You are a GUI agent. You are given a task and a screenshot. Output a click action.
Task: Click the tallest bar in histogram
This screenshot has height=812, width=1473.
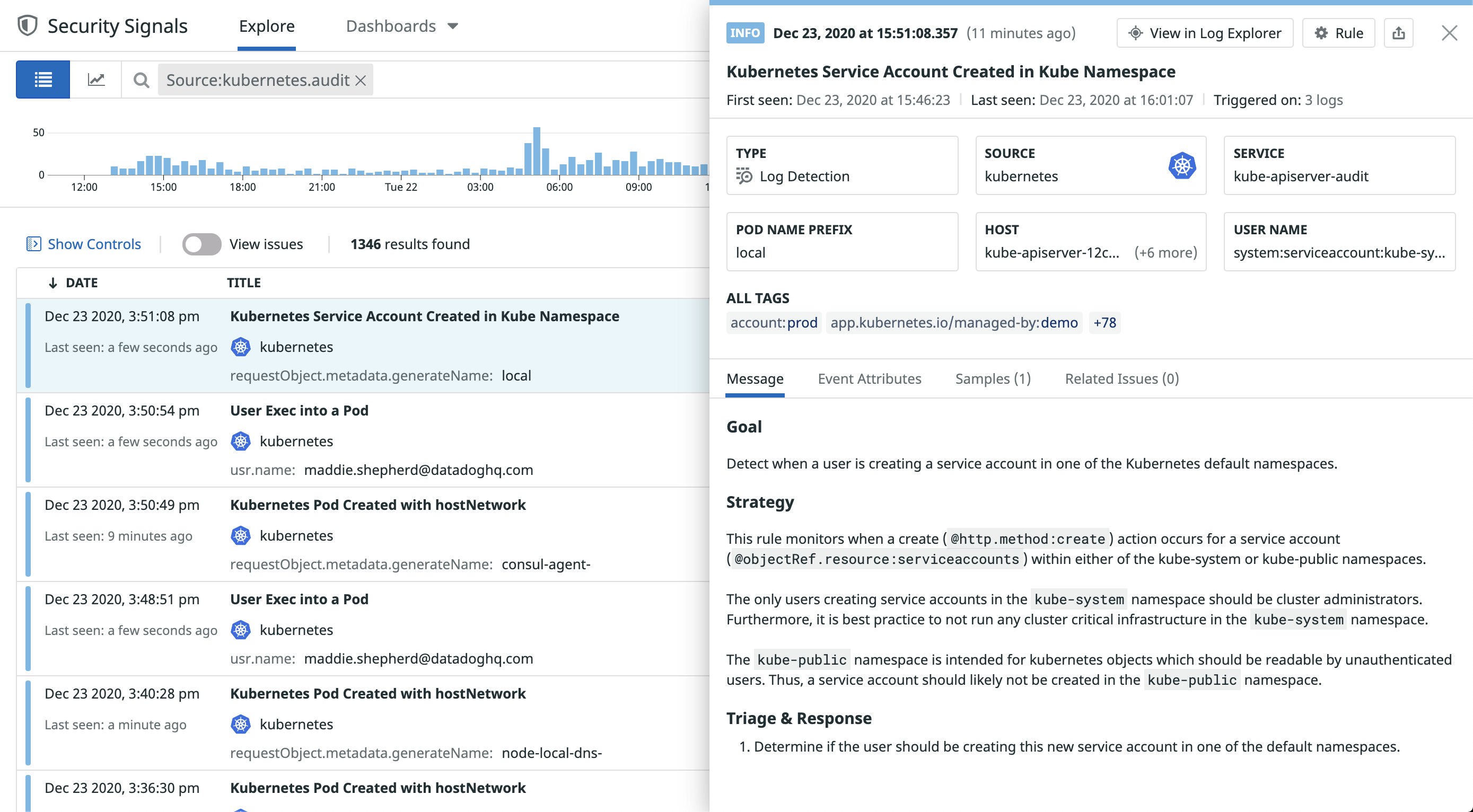(537, 152)
